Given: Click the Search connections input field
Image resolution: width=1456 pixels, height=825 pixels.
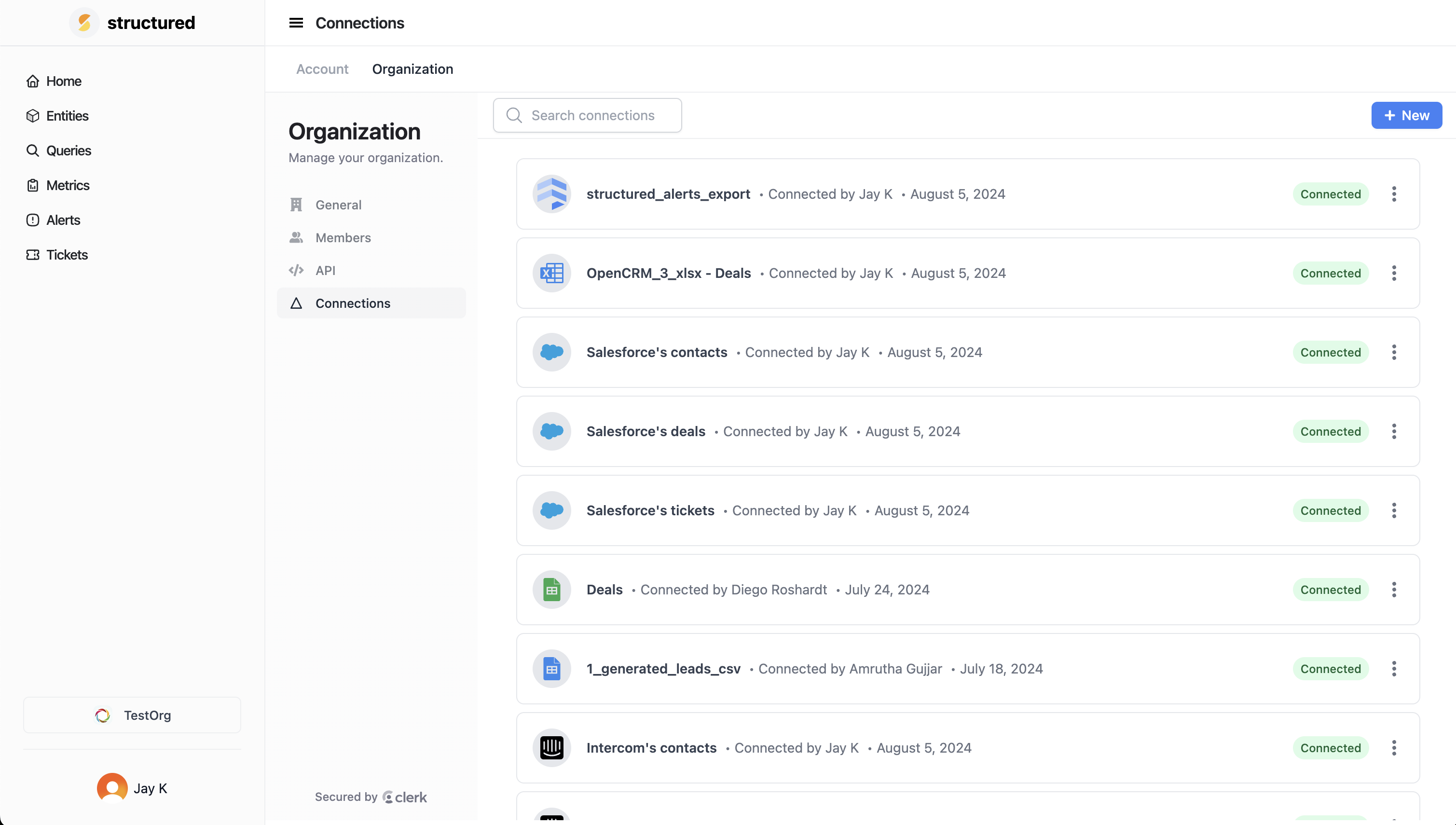Looking at the screenshot, I should pos(587,115).
